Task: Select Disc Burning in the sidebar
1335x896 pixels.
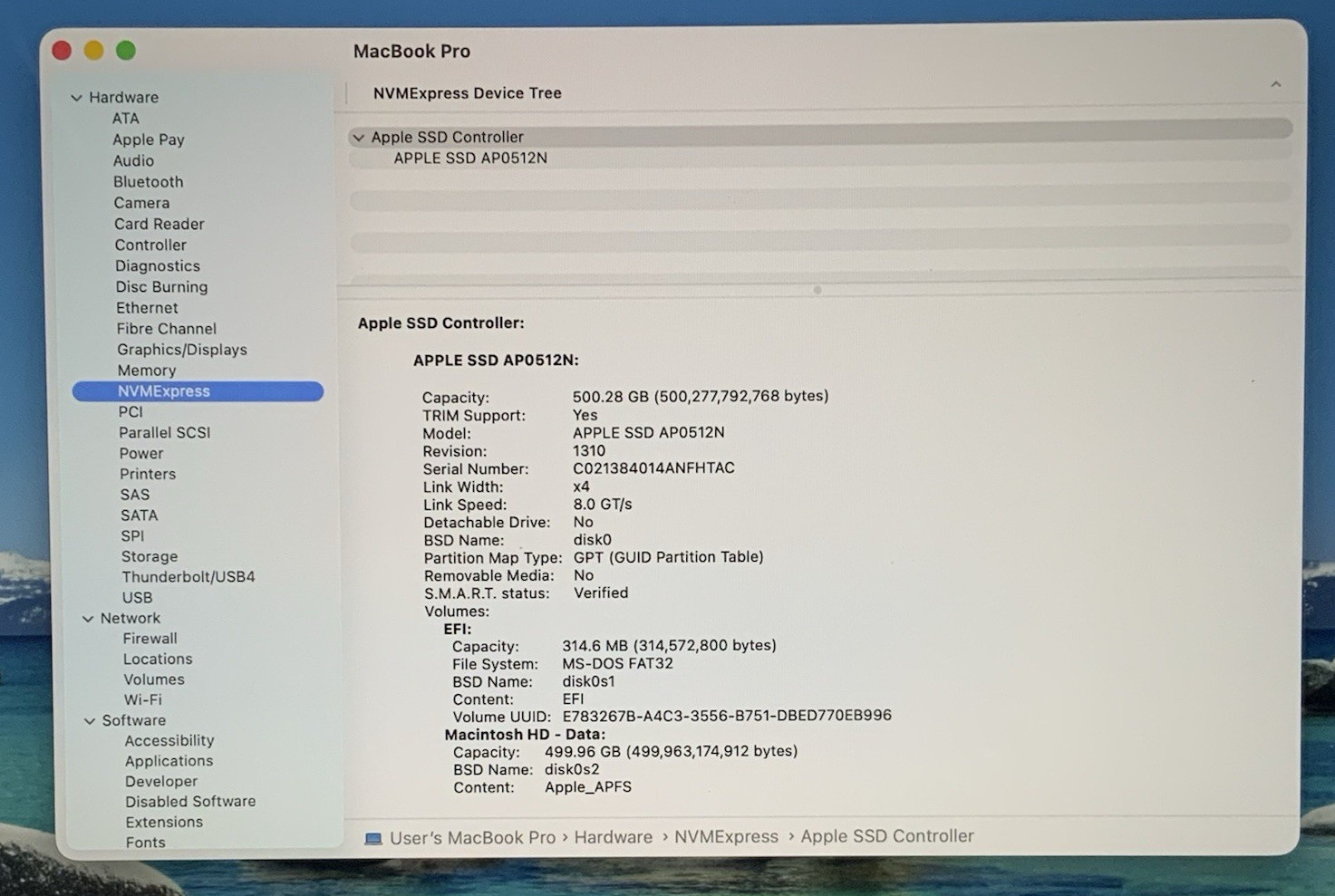Action: coord(161,286)
